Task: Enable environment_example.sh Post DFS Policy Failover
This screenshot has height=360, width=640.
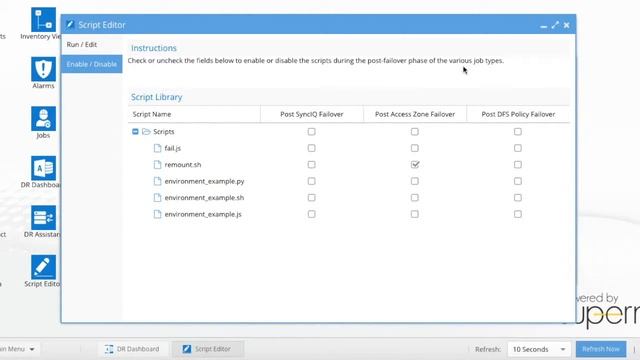Action: click(518, 198)
